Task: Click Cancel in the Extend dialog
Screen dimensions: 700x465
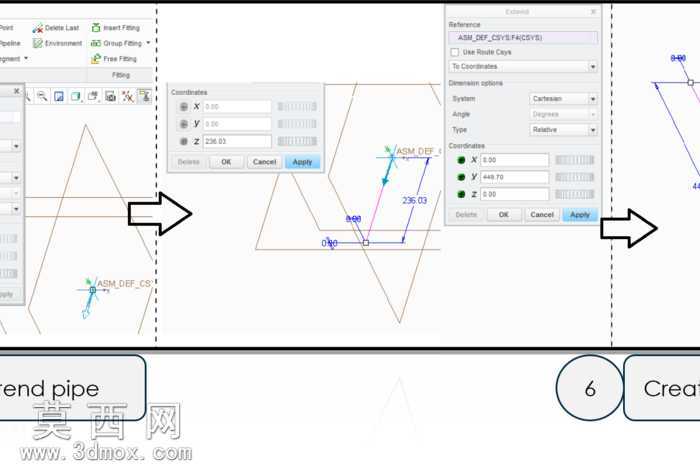Action: (x=542, y=215)
